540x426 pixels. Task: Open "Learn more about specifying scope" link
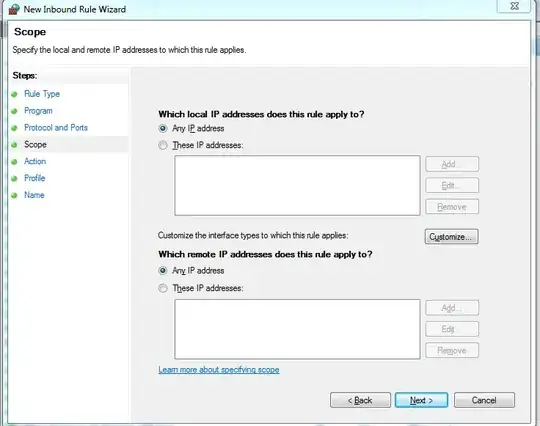coord(219,370)
